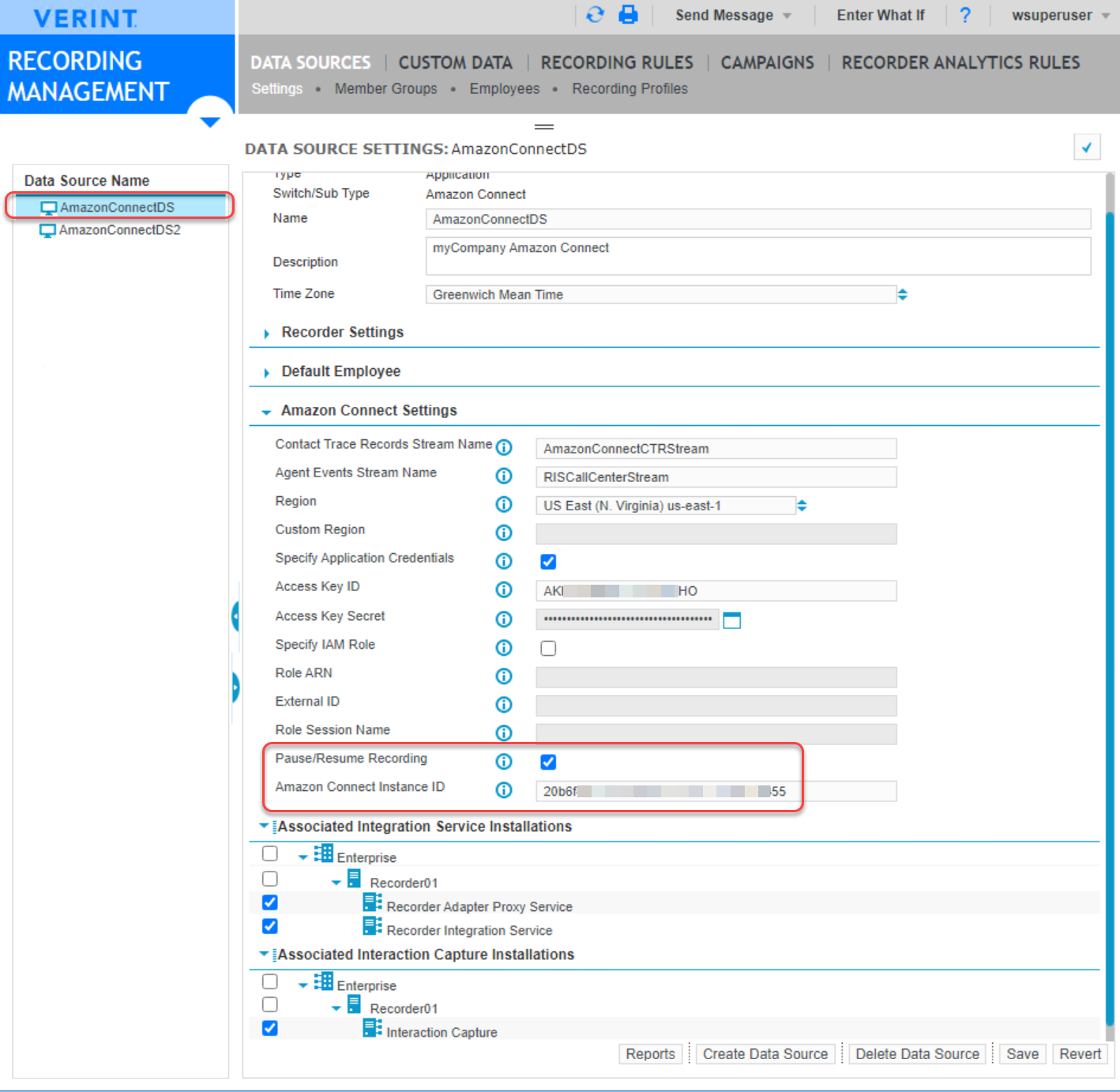Show info icon for Region field
This screenshot has width=1120, height=1092.
tap(504, 504)
